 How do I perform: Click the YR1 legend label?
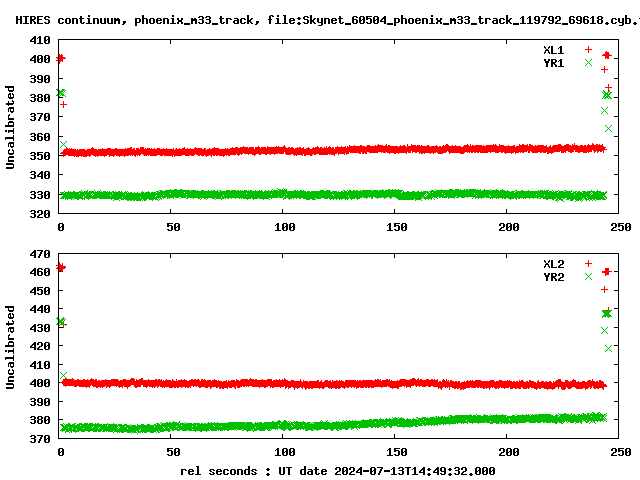(553, 63)
